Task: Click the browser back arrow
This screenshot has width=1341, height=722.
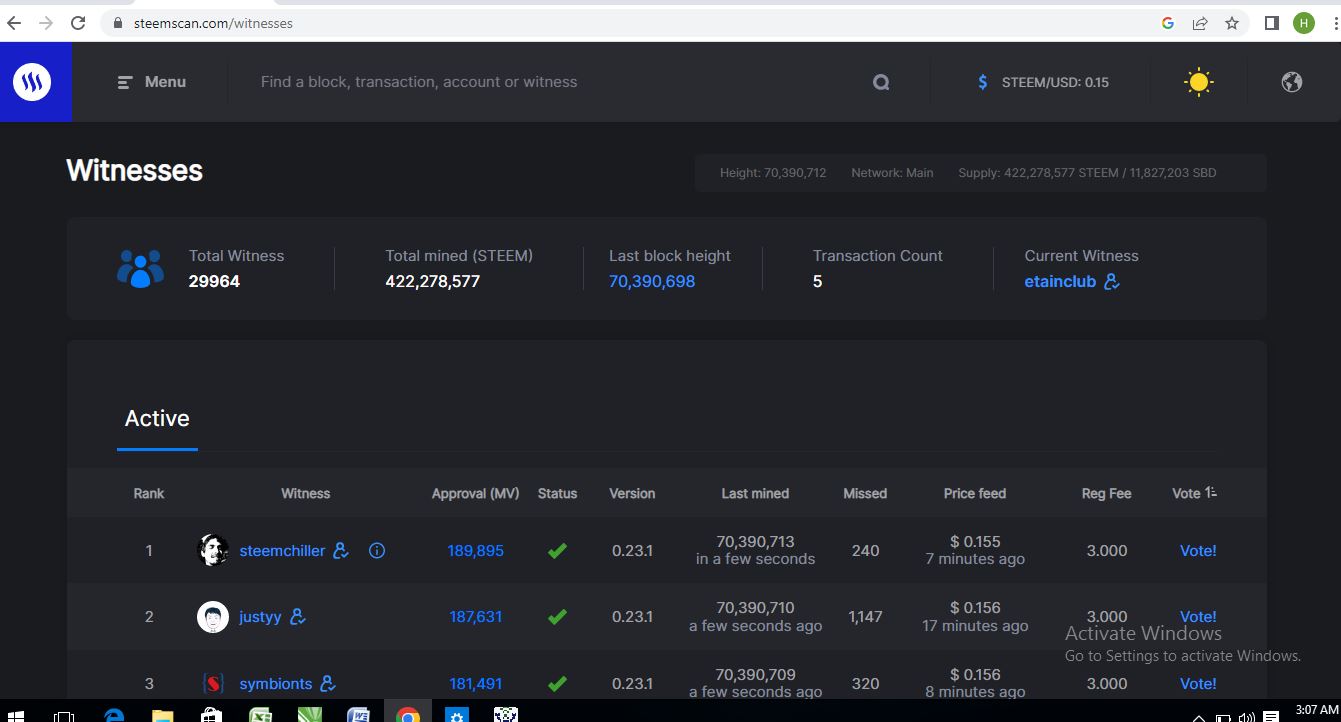Action: point(14,22)
